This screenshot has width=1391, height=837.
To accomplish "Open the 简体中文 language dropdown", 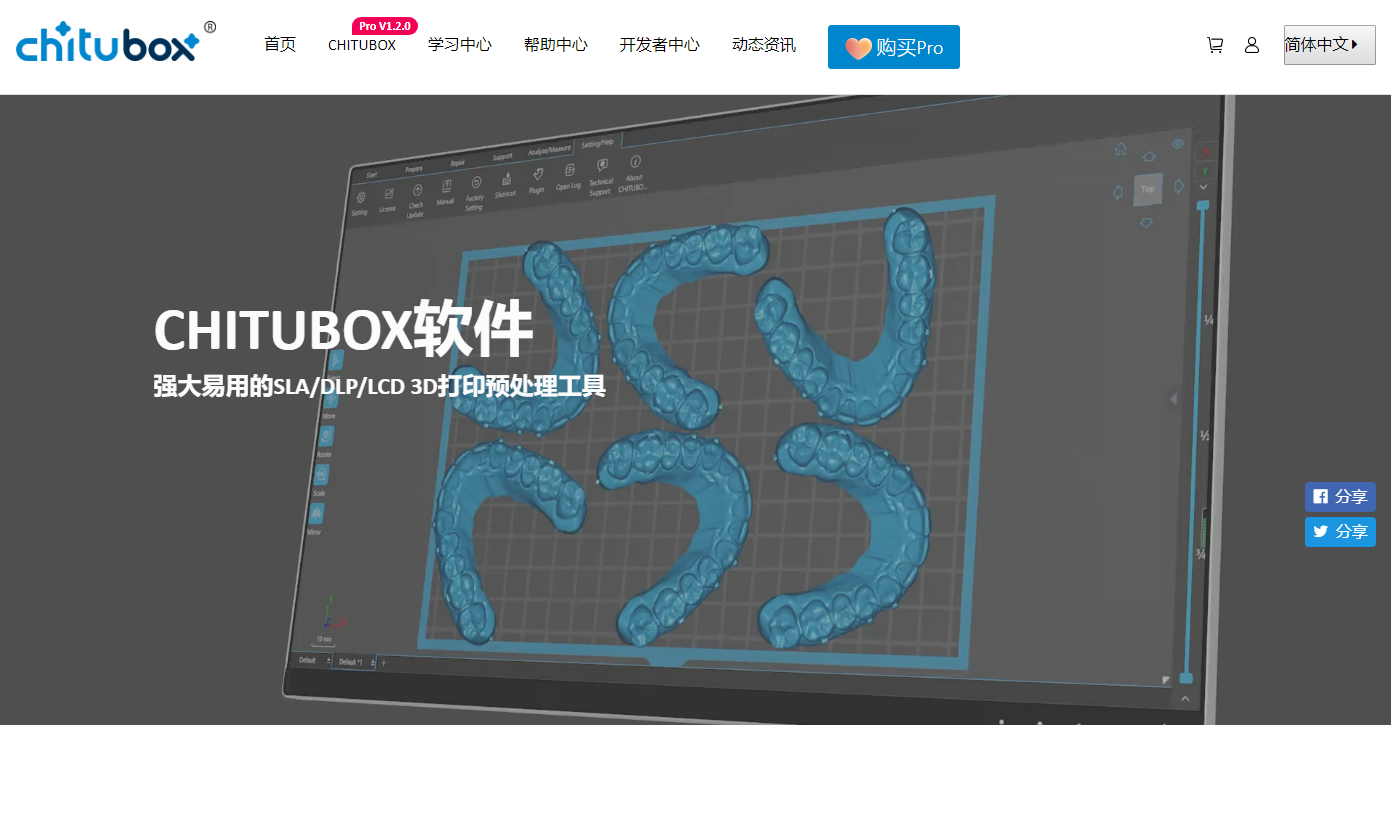I will (1329, 44).
